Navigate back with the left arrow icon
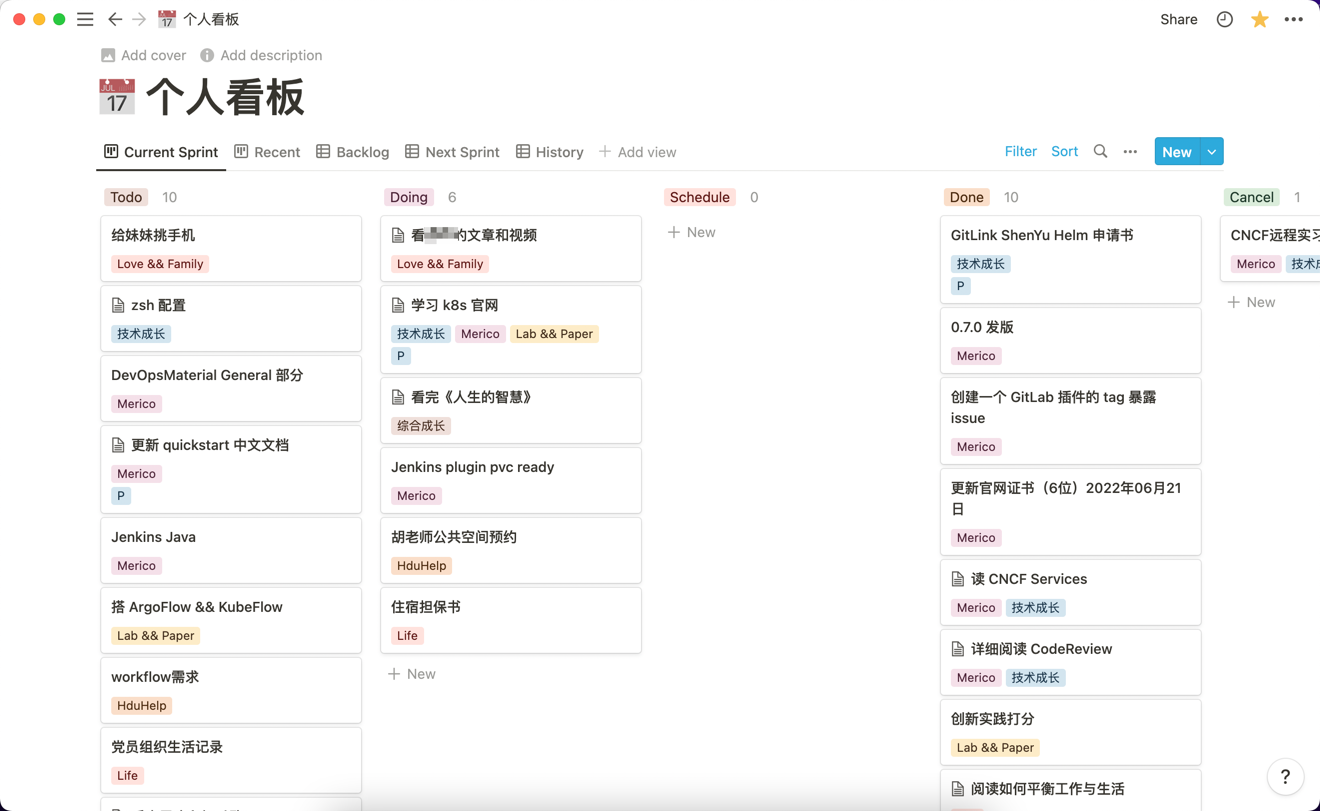 [x=115, y=19]
